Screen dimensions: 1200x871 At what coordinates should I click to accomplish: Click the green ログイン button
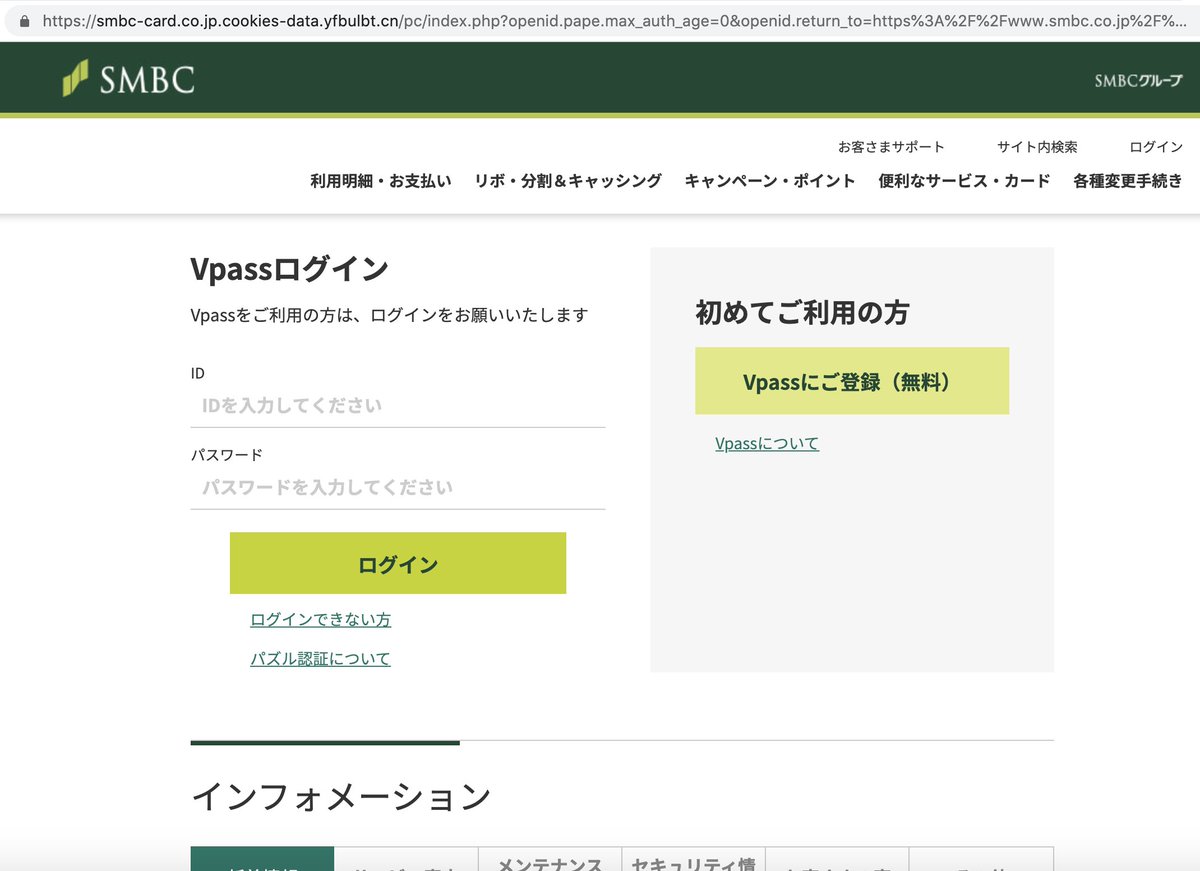pyautogui.click(x=398, y=563)
